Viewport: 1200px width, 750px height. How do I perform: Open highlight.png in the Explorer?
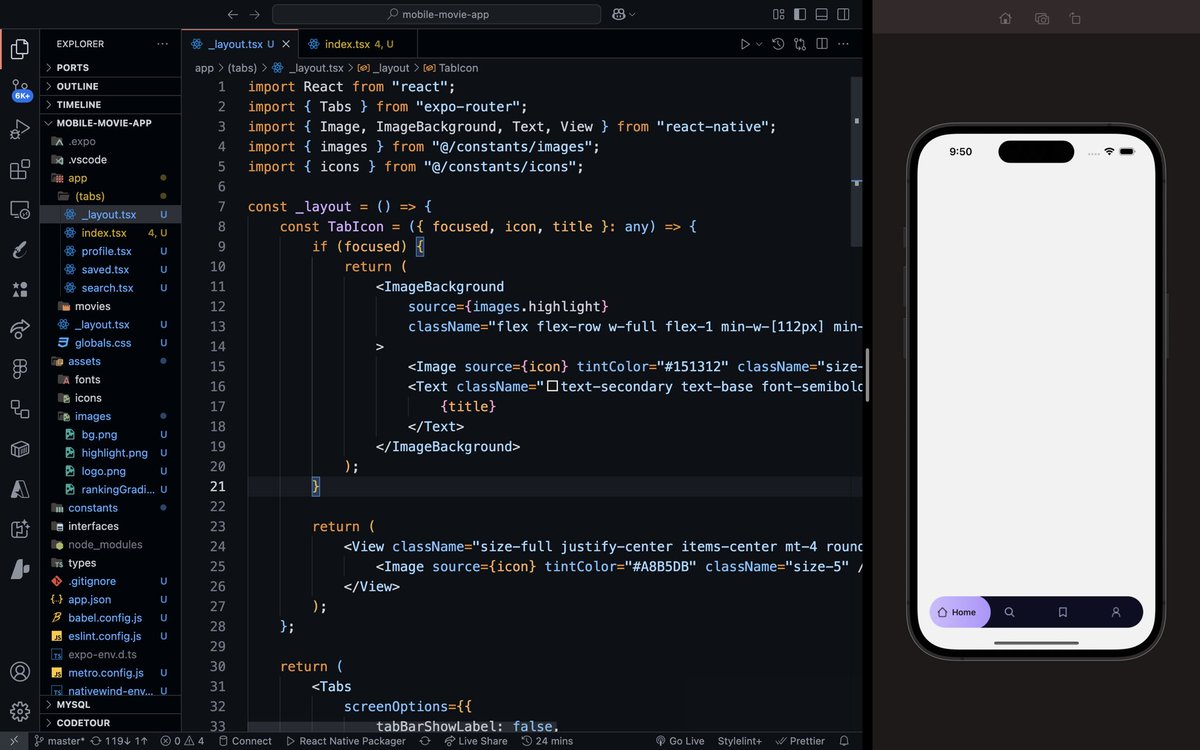point(111,453)
